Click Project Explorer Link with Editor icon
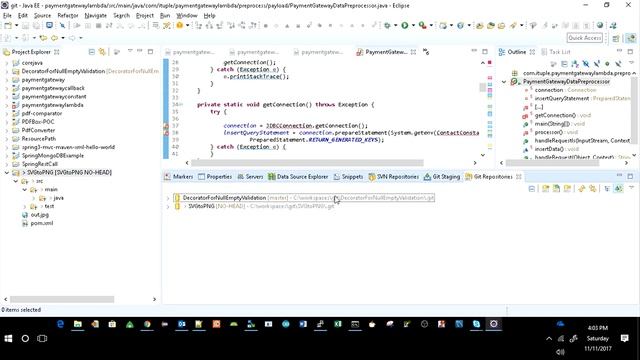The image size is (640, 360). tap(102, 52)
